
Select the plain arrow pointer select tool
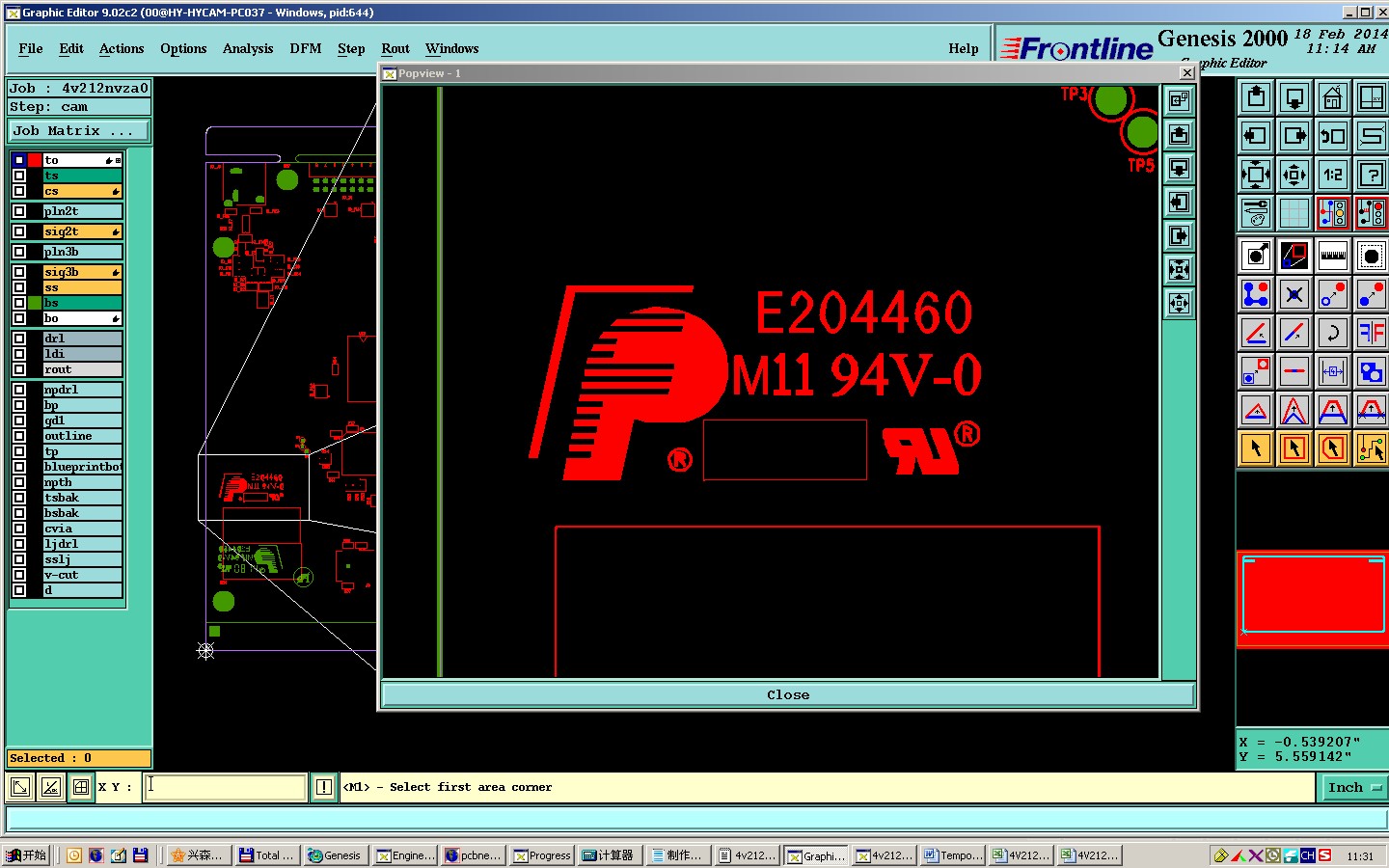click(1256, 448)
